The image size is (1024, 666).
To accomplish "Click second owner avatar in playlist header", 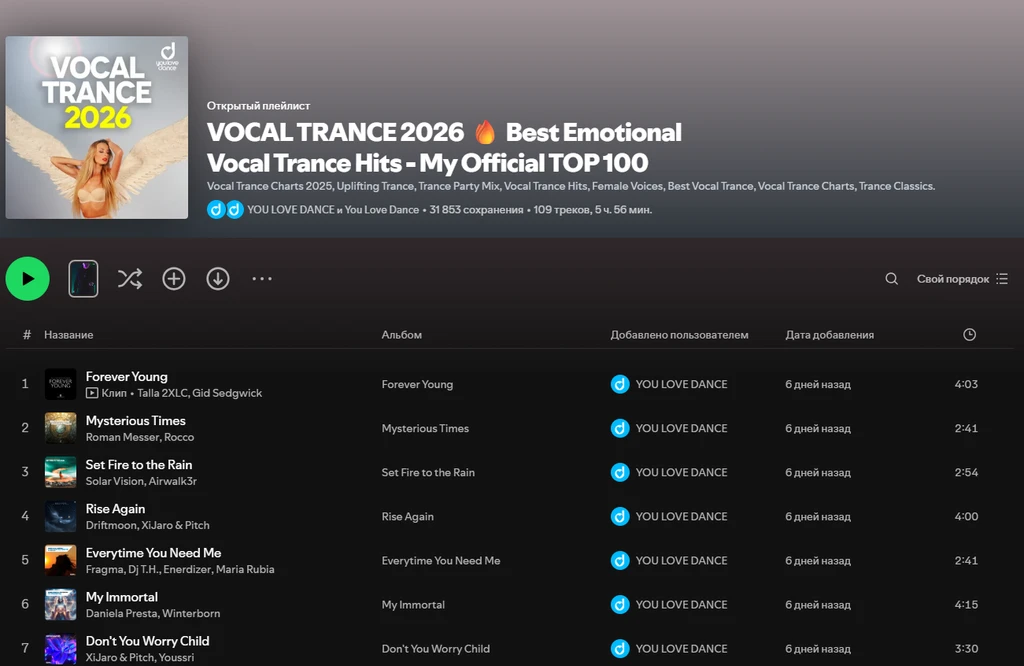I will [234, 210].
